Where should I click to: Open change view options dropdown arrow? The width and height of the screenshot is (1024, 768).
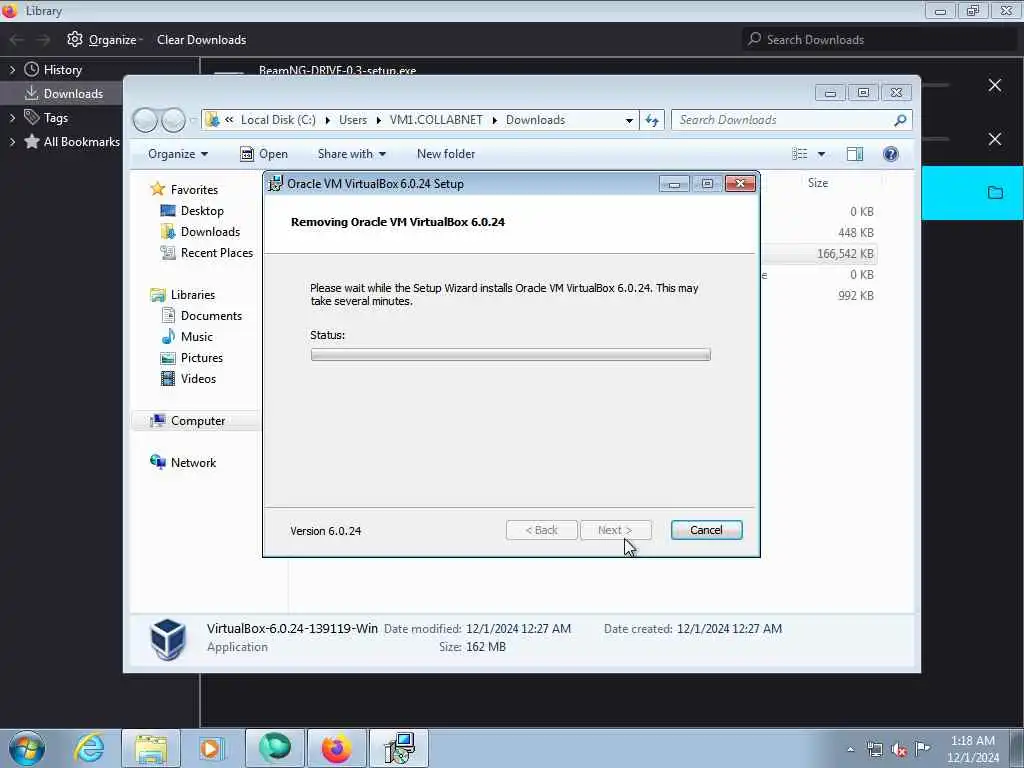[822, 154]
